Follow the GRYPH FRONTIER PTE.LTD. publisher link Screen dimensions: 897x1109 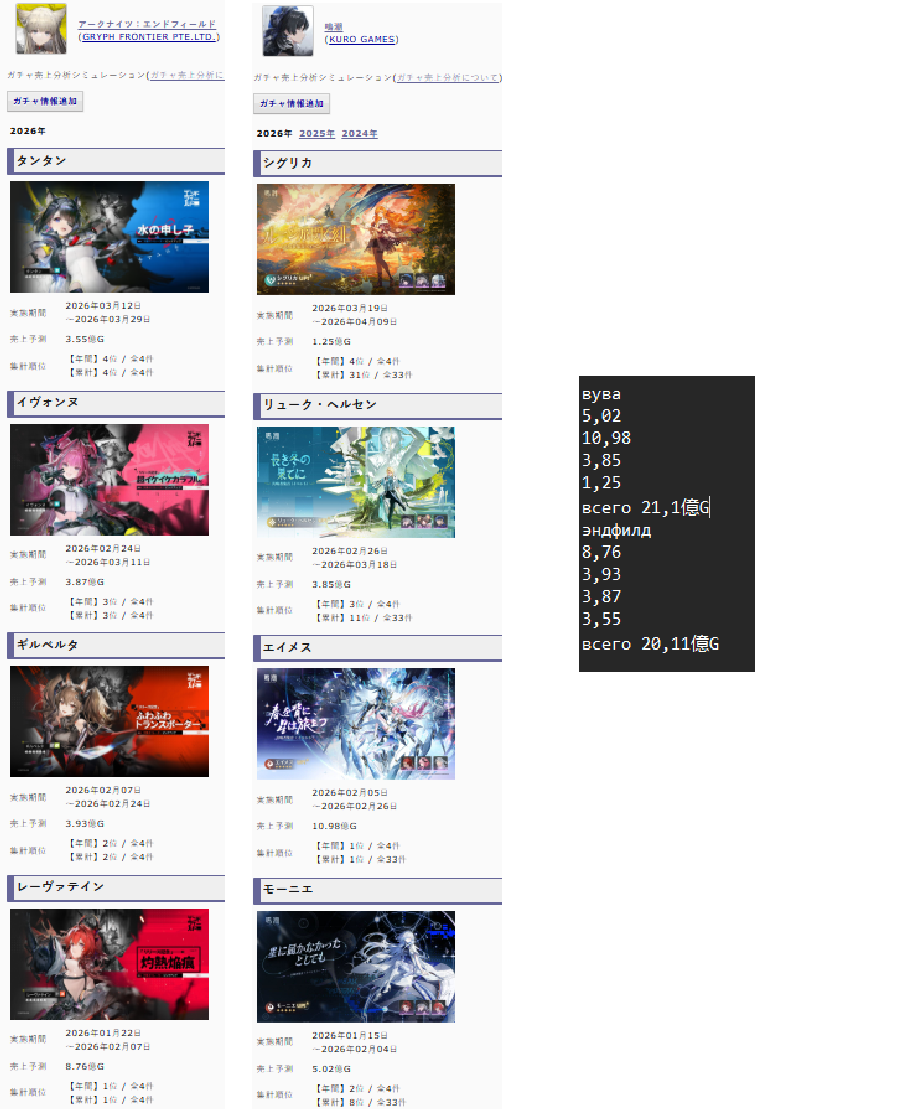[x=148, y=37]
